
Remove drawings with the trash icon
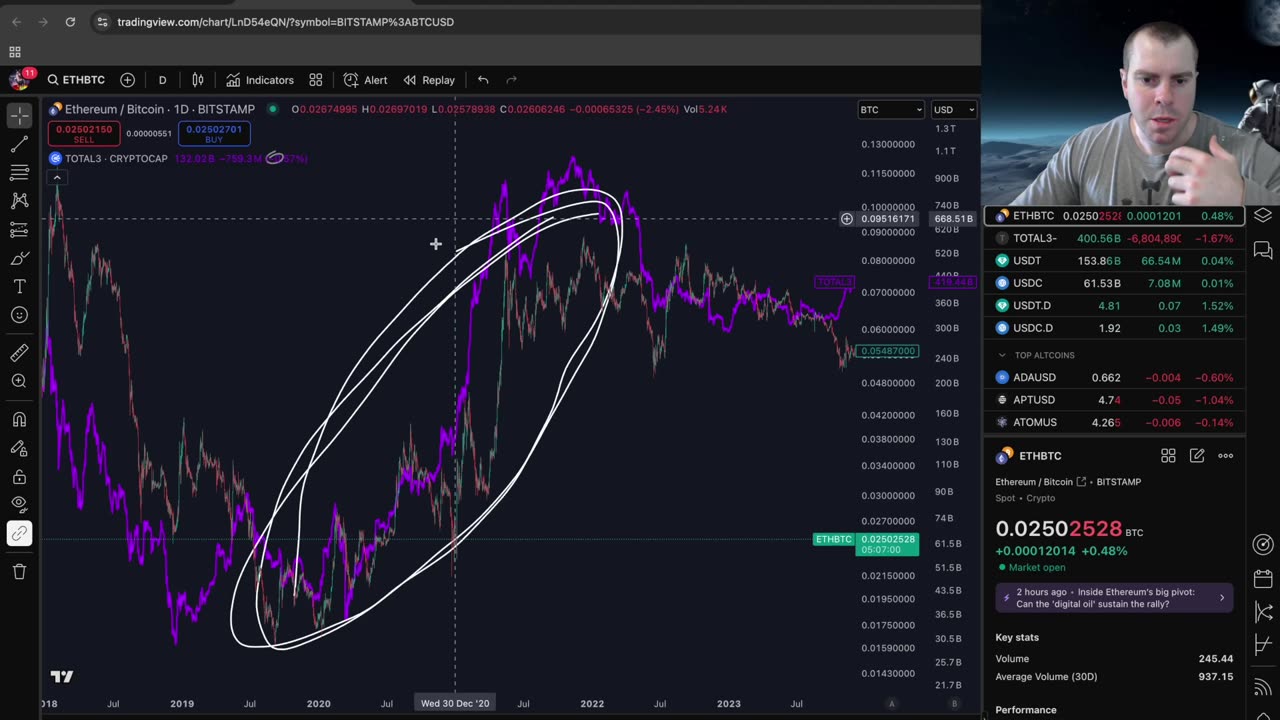tap(19, 572)
